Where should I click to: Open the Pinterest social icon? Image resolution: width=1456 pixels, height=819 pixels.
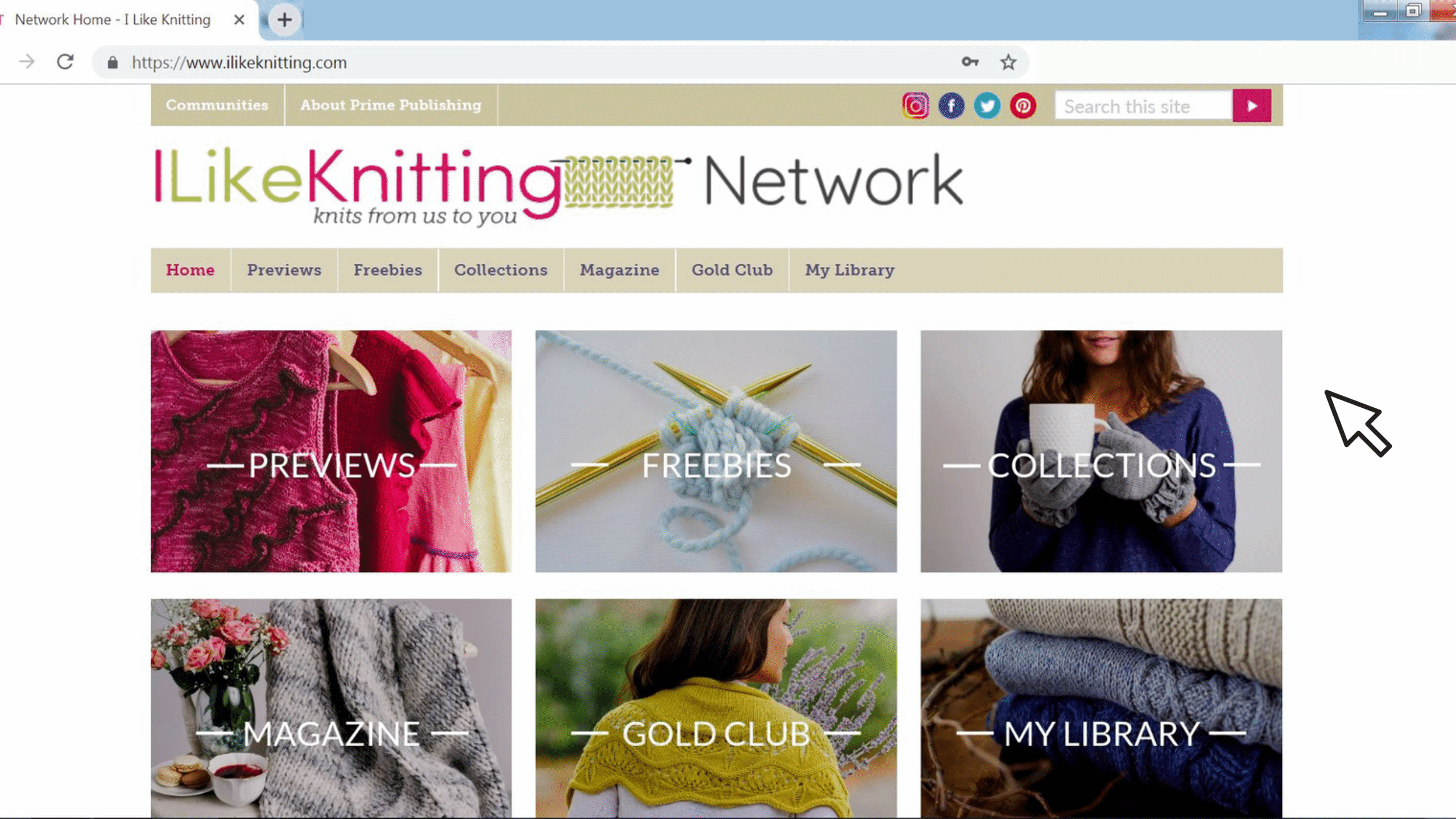1023,106
